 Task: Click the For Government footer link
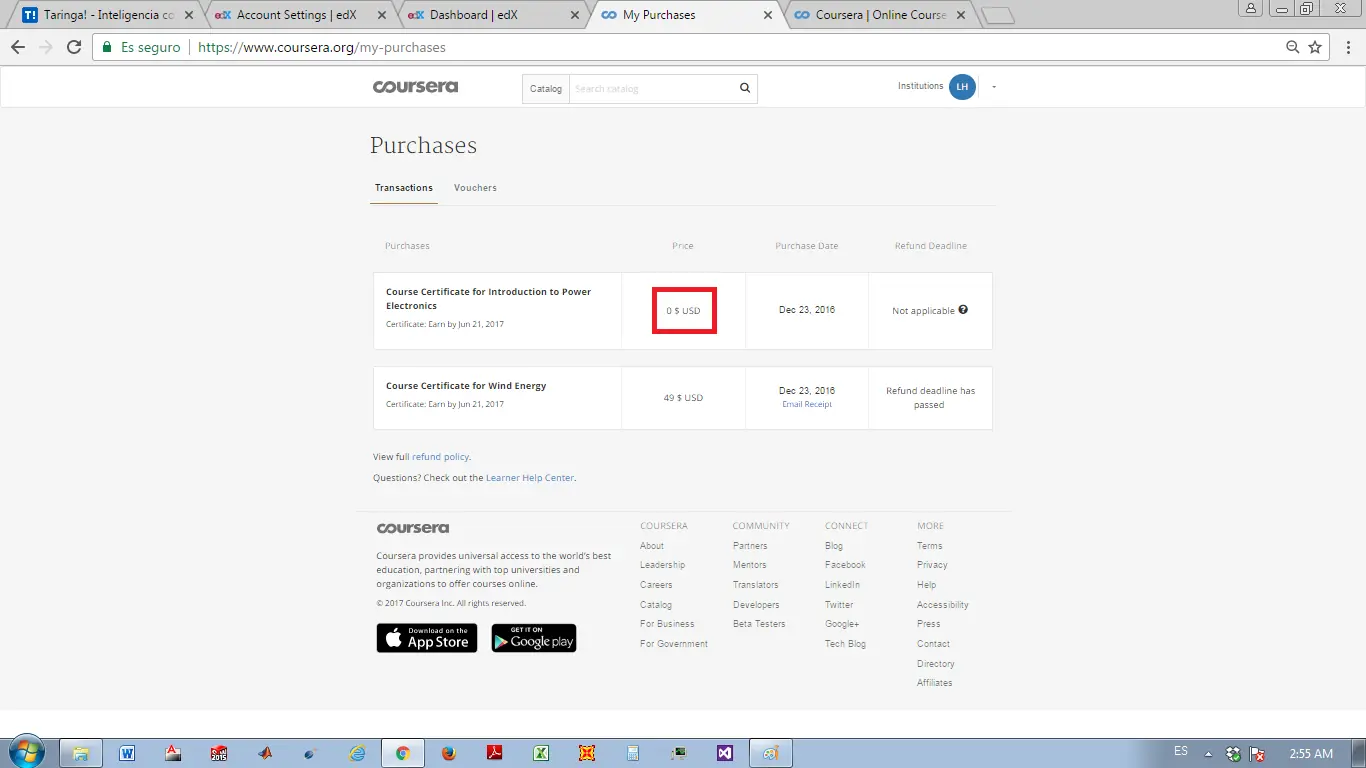click(x=674, y=644)
